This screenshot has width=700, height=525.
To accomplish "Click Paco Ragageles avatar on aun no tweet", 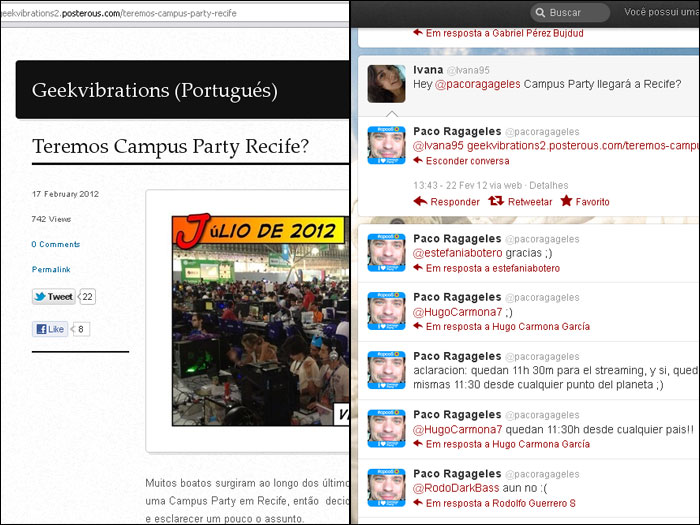I will 386,488.
